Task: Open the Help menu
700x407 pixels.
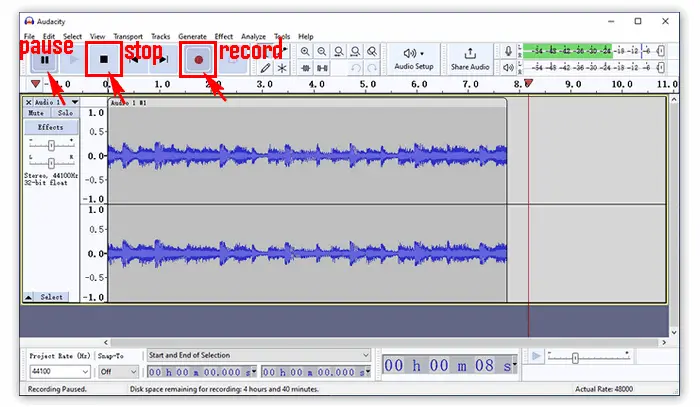Action: pyautogui.click(x=306, y=37)
